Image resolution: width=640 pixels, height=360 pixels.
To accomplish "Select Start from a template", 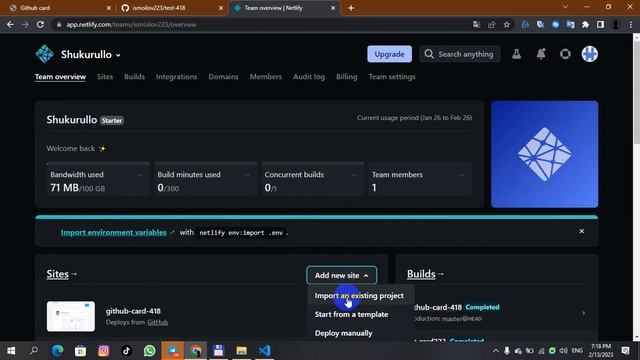I will click(351, 314).
